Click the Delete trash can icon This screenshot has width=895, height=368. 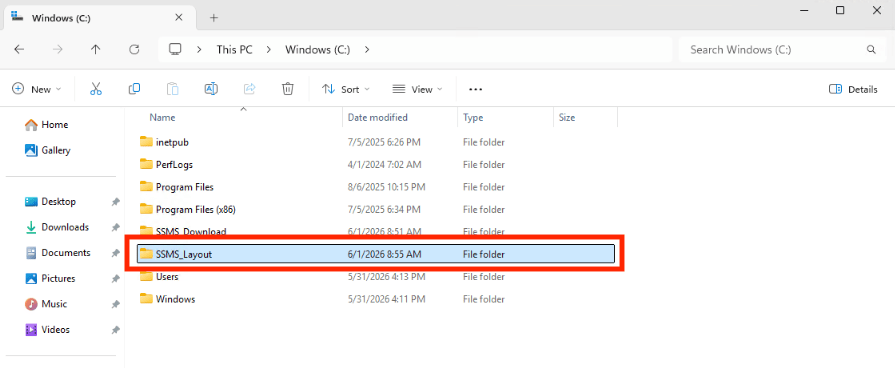pyautogui.click(x=288, y=89)
